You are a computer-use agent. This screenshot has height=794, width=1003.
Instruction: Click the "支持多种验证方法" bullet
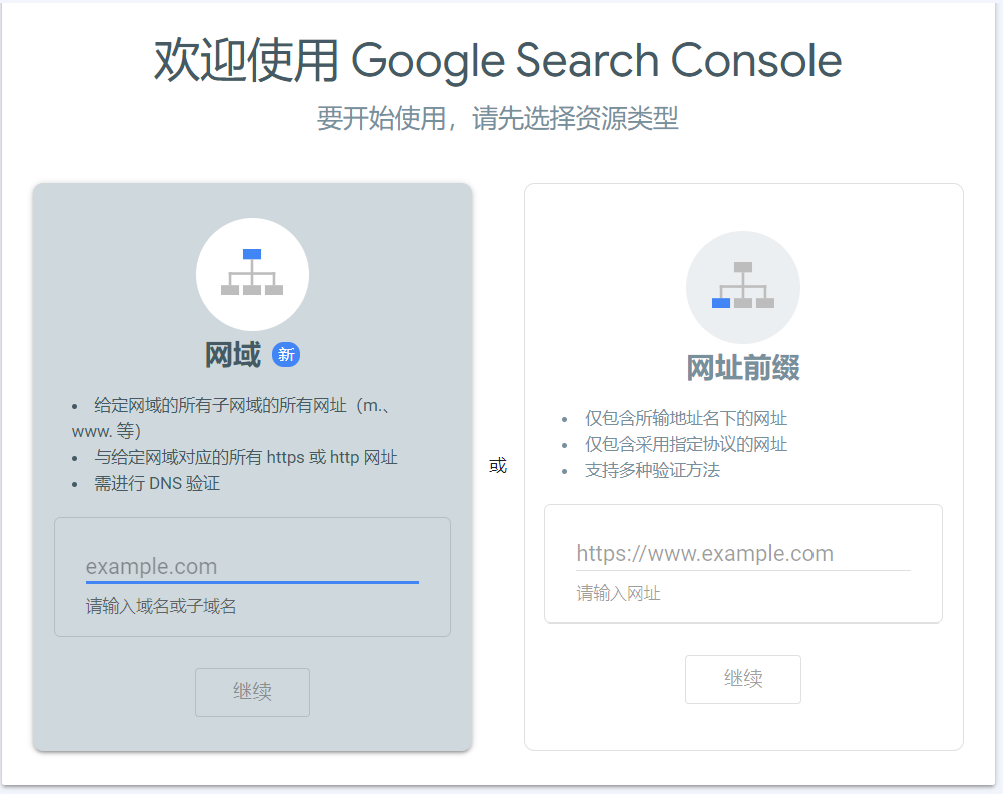pyautogui.click(x=652, y=470)
